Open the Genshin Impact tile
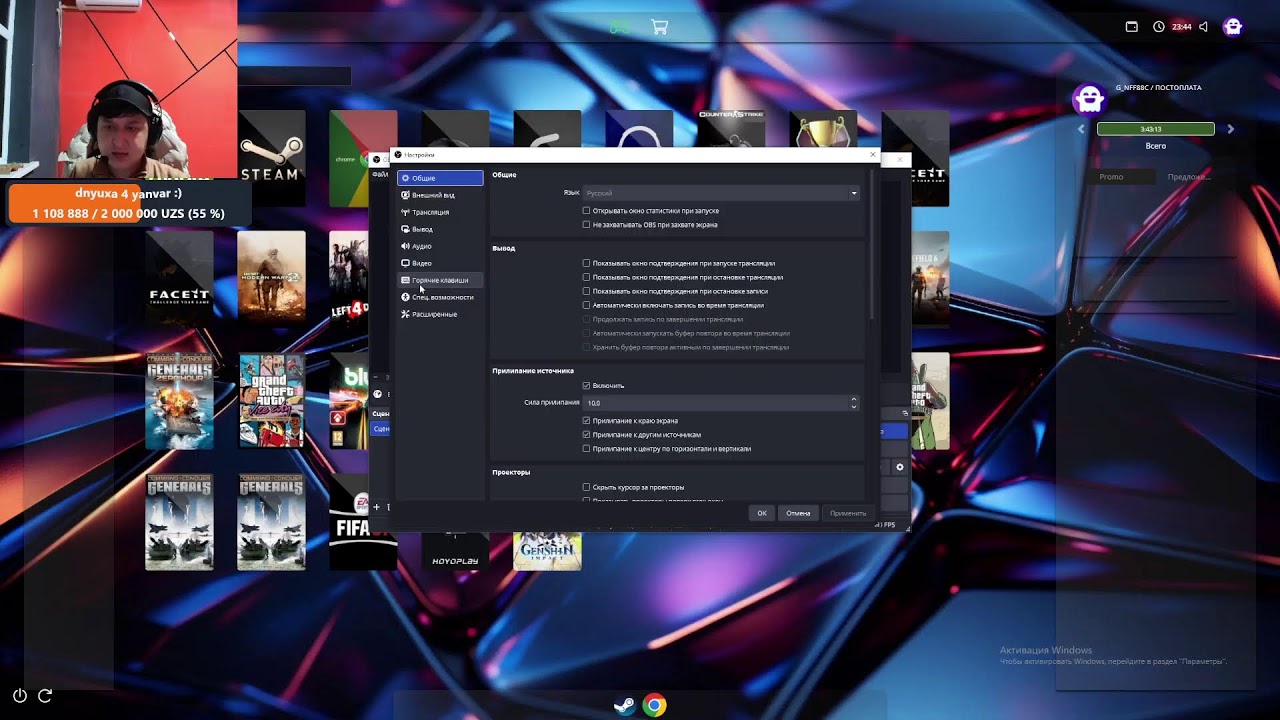This screenshot has width=1280, height=720. (x=547, y=551)
